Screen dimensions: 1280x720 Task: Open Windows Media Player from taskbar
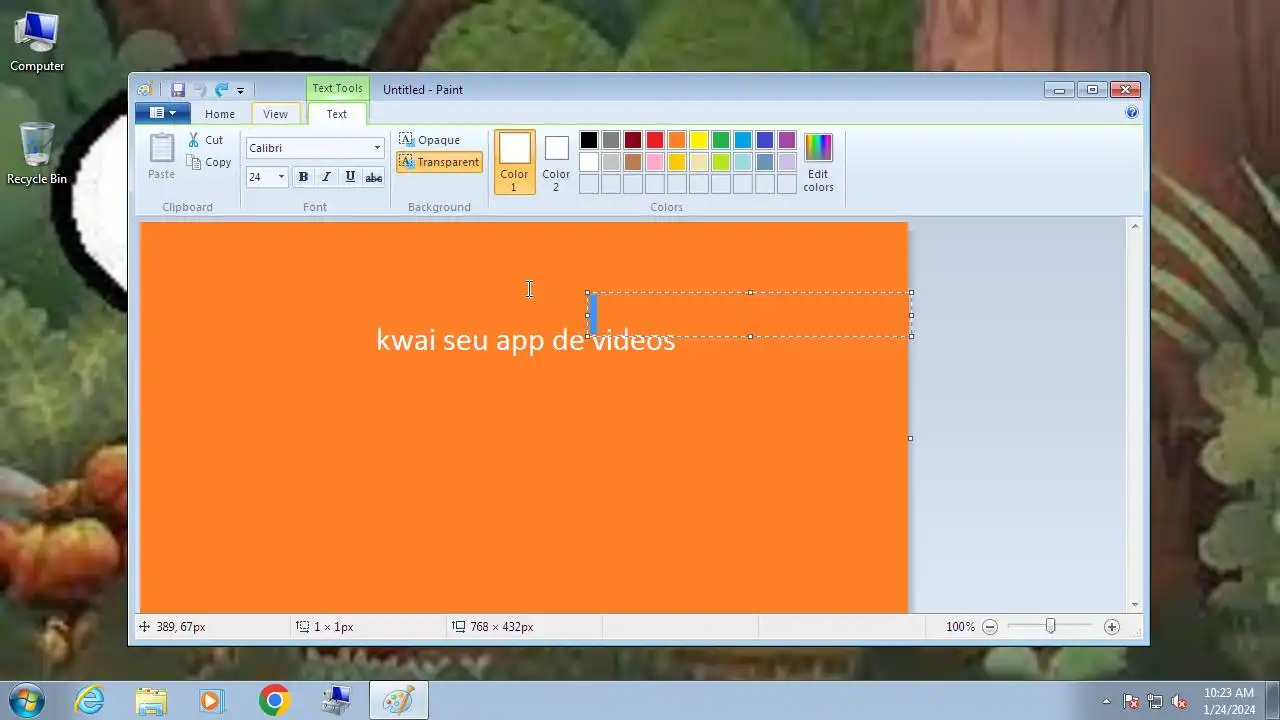pos(212,700)
